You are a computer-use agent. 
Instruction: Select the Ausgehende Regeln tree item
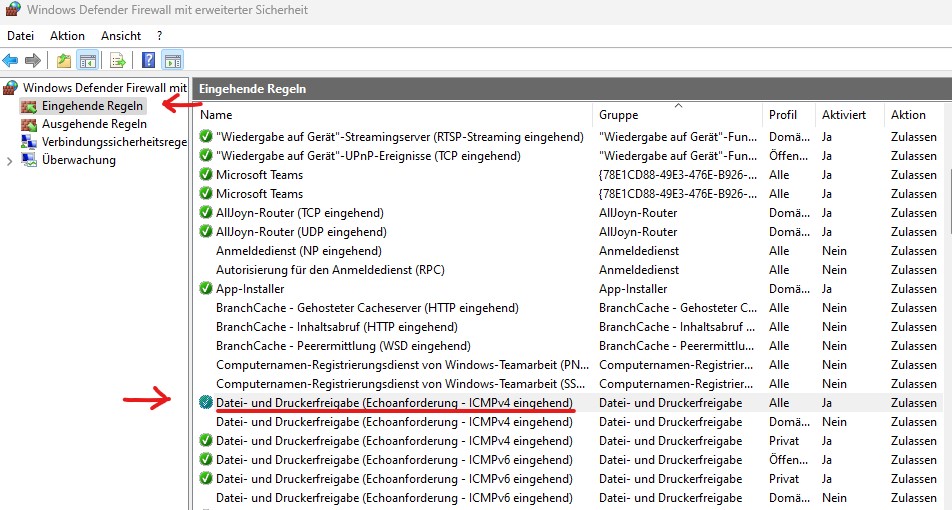coord(94,124)
